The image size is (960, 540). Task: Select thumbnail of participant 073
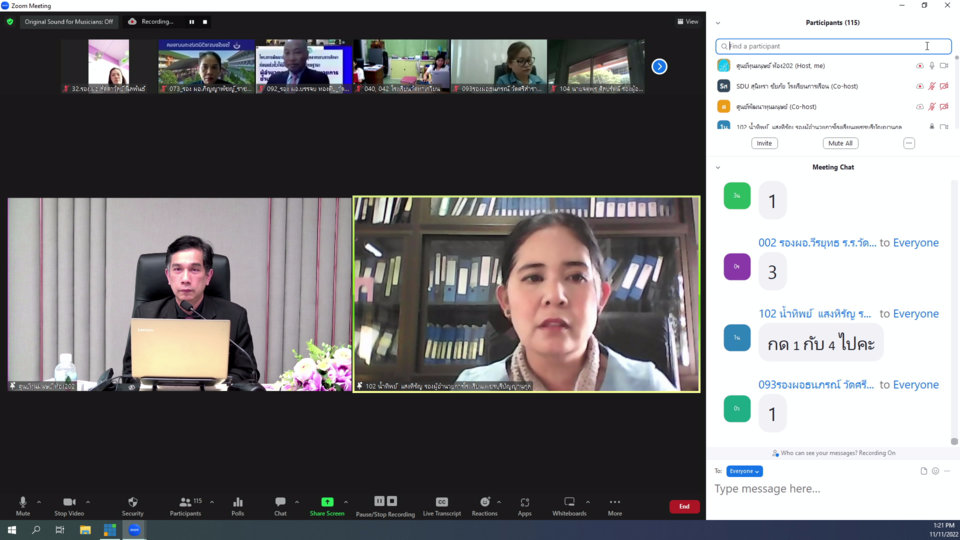[x=206, y=66]
